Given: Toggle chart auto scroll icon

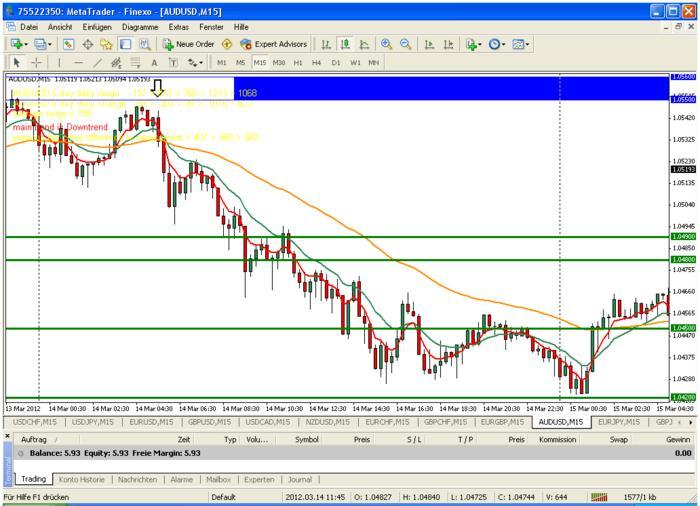Looking at the screenshot, I should pos(429,44).
